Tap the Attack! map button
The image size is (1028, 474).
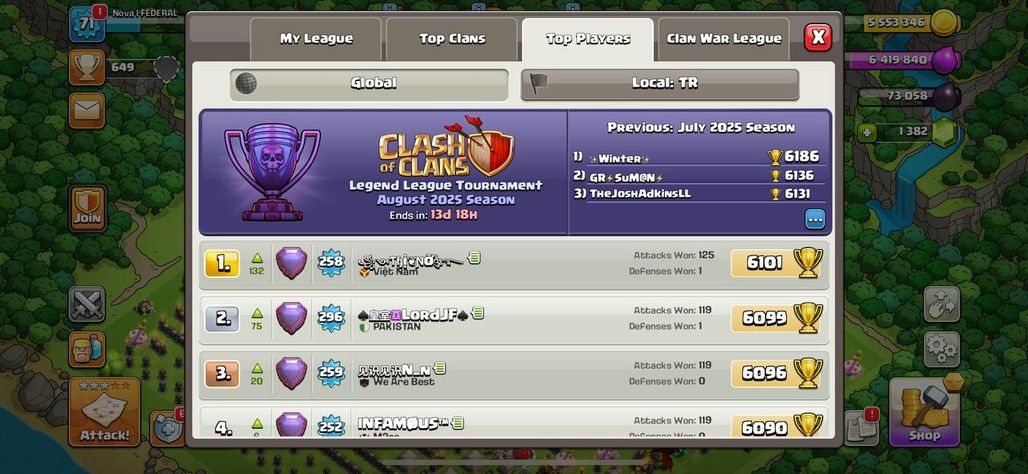104,412
